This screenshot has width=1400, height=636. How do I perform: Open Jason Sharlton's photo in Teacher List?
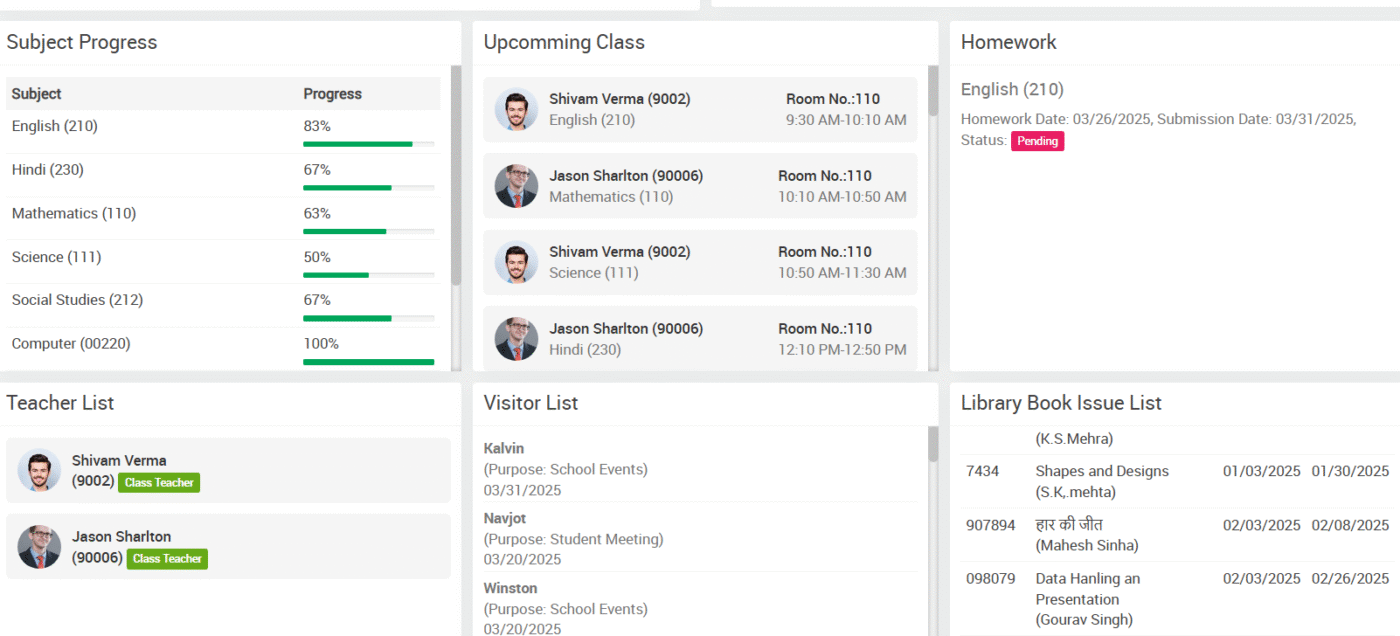point(39,547)
